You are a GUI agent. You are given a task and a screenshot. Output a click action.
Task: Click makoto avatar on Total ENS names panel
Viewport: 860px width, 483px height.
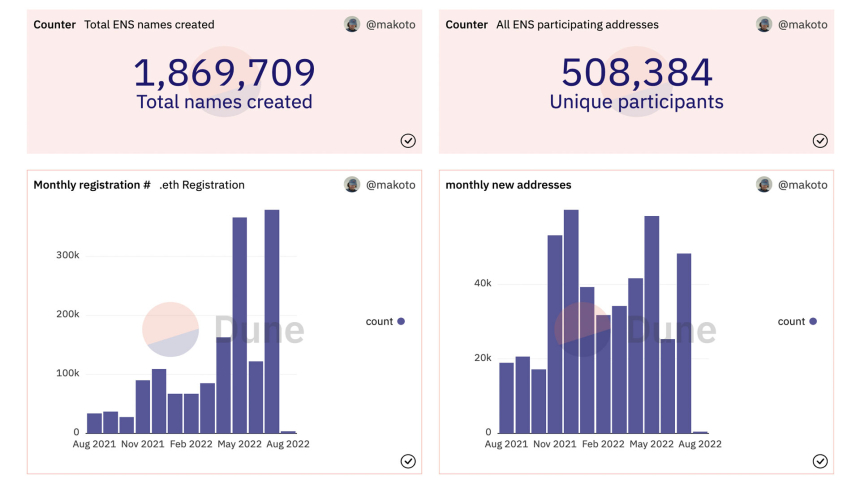point(352,24)
